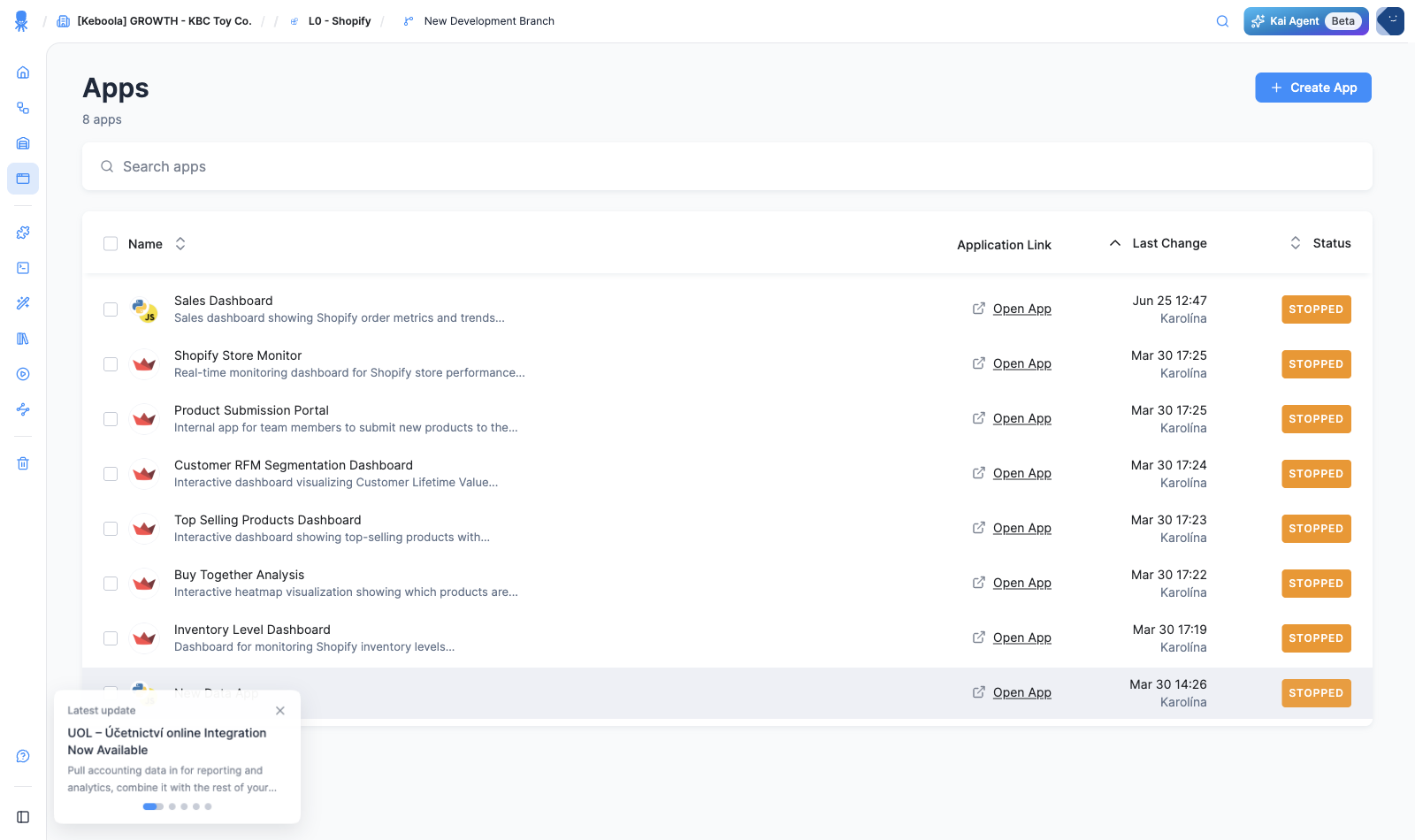Select the Data Apps sidebar icon
This screenshot has height=840, width=1415.
pos(23,179)
